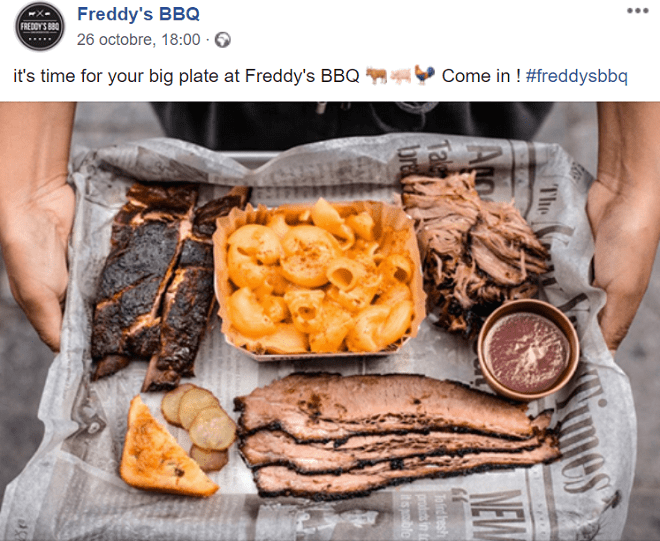Screen dimensions: 660x541
Task: Click the left hand holding the tray
Action: [37, 236]
